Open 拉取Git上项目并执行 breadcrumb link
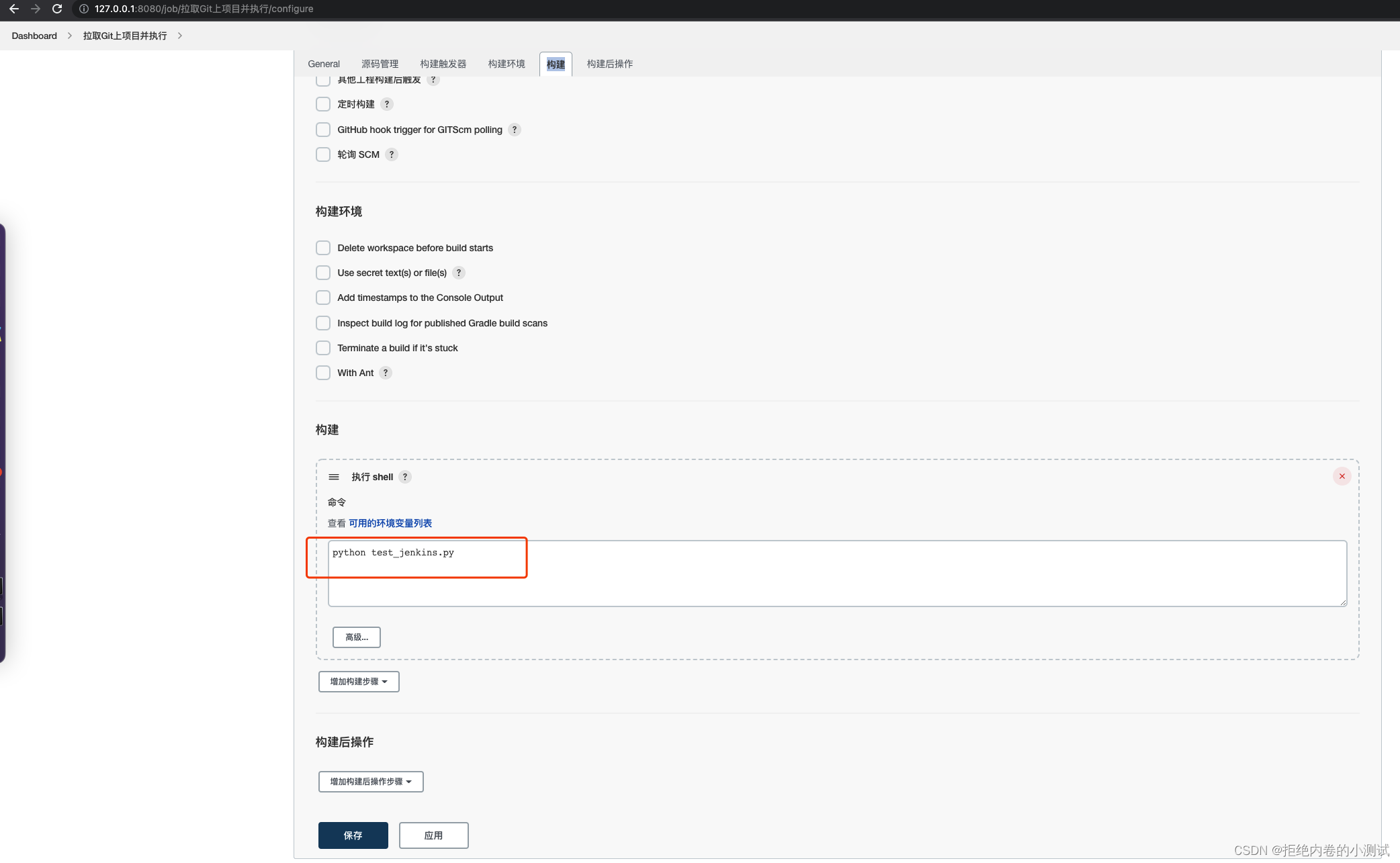1400x863 pixels. pyautogui.click(x=125, y=36)
